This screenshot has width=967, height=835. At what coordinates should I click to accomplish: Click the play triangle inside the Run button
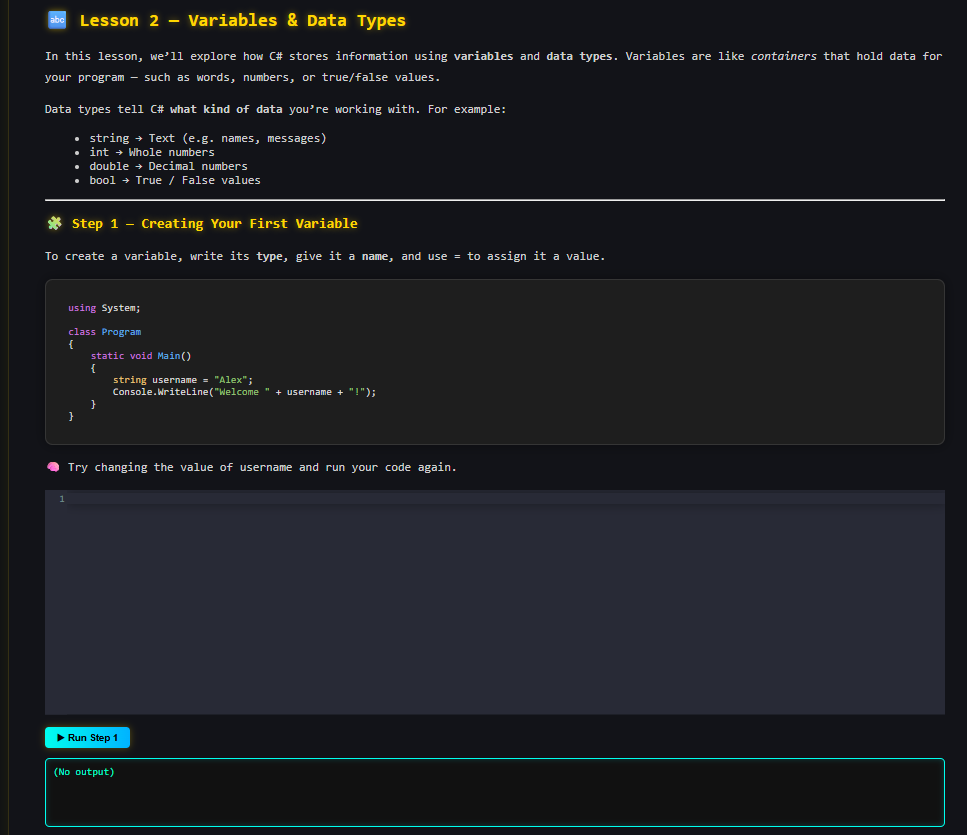pyautogui.click(x=61, y=737)
